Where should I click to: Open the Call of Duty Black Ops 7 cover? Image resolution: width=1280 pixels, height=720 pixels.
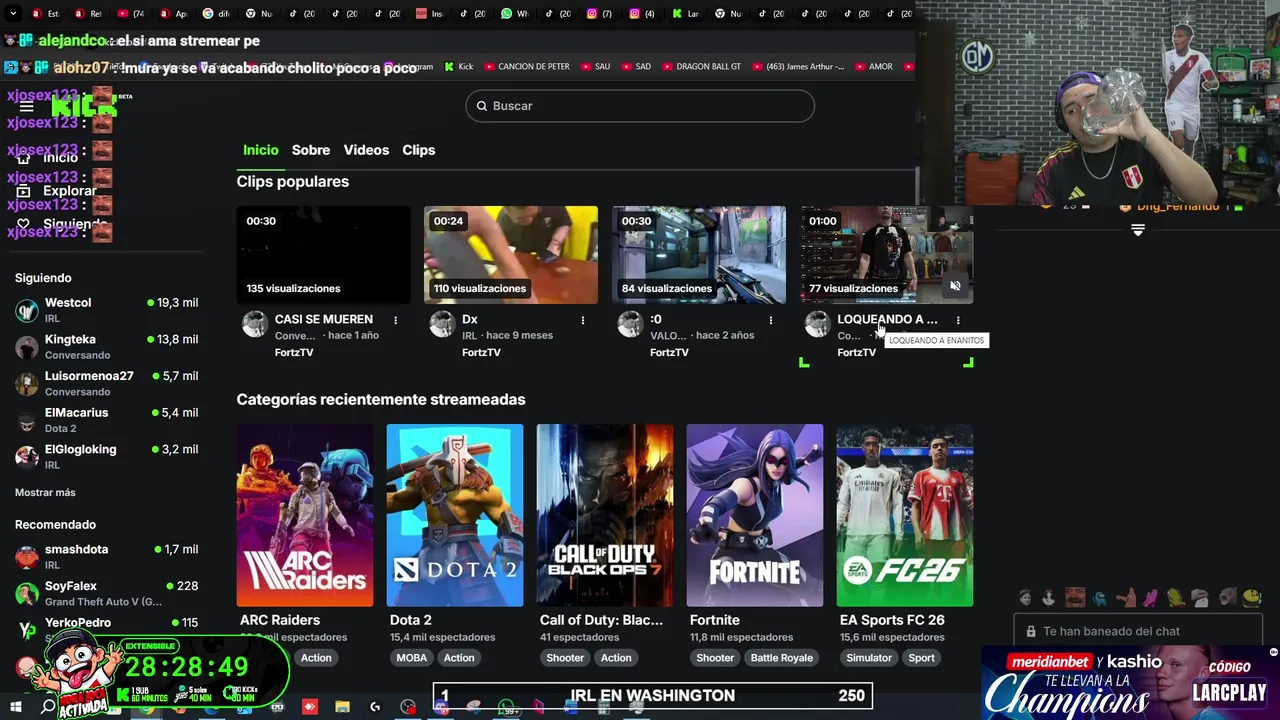605,515
